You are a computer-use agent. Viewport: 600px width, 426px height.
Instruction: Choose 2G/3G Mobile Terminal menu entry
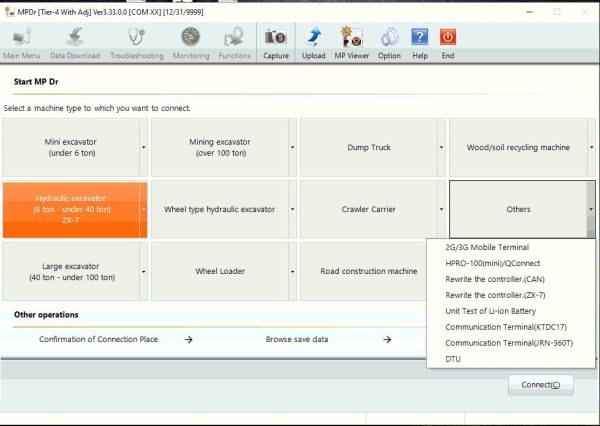[511, 247]
